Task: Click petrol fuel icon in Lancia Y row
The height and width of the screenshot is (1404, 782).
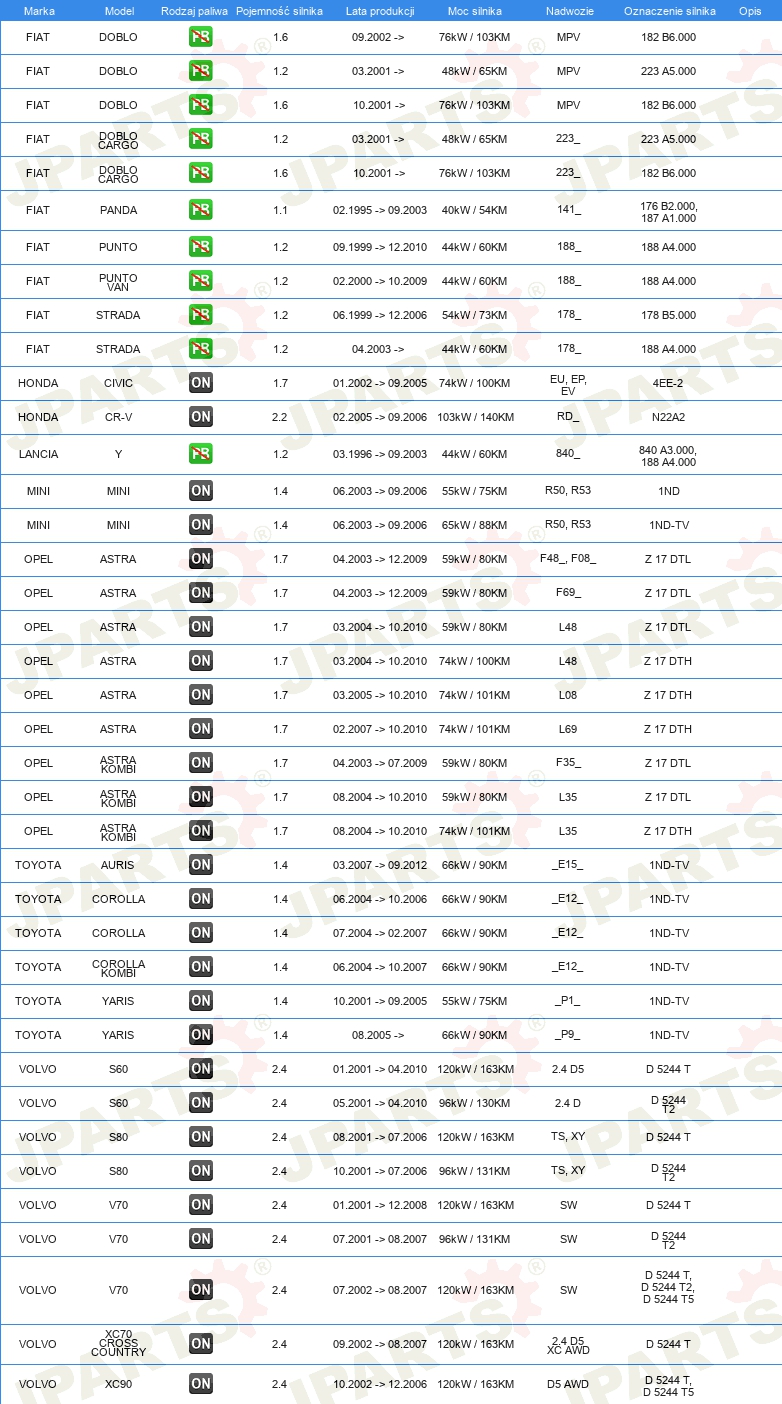Action: click(x=201, y=454)
